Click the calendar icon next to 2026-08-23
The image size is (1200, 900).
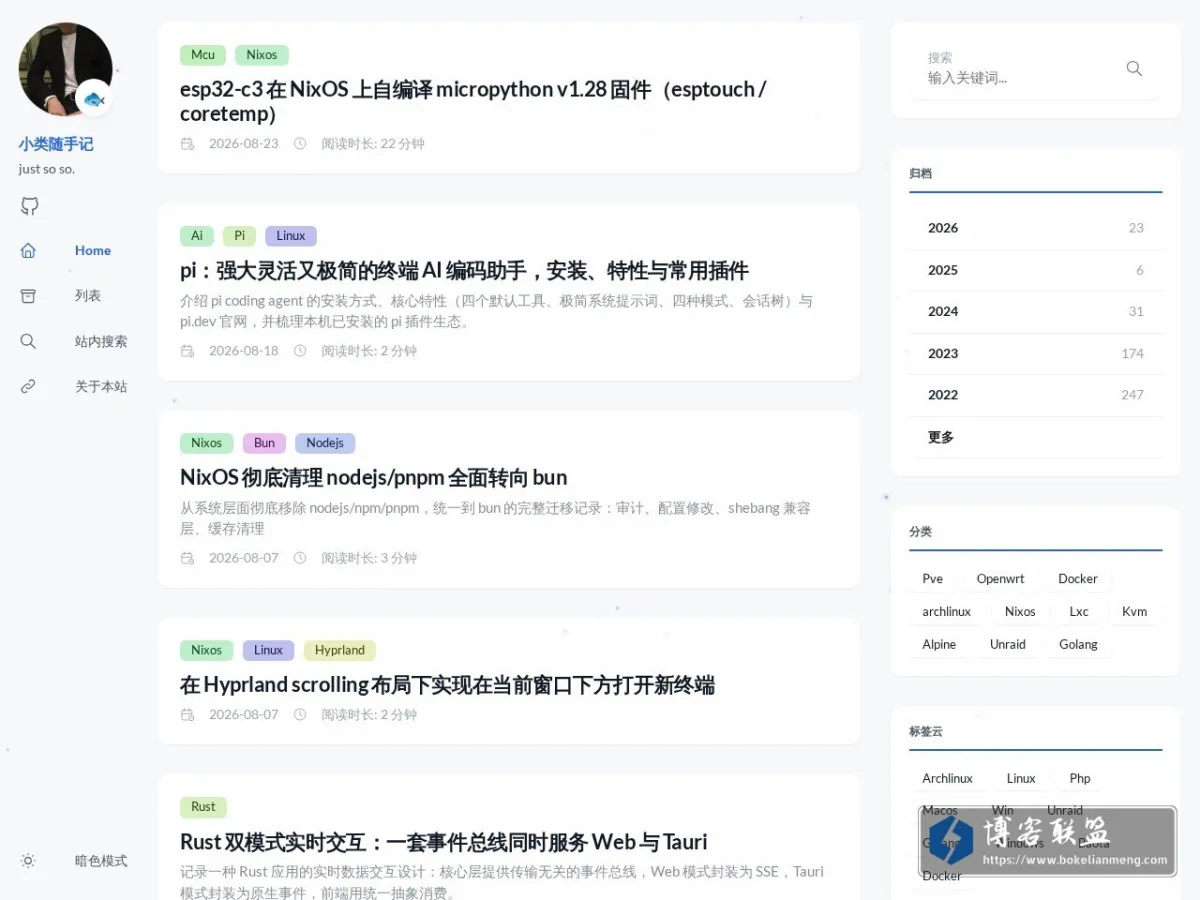click(187, 143)
